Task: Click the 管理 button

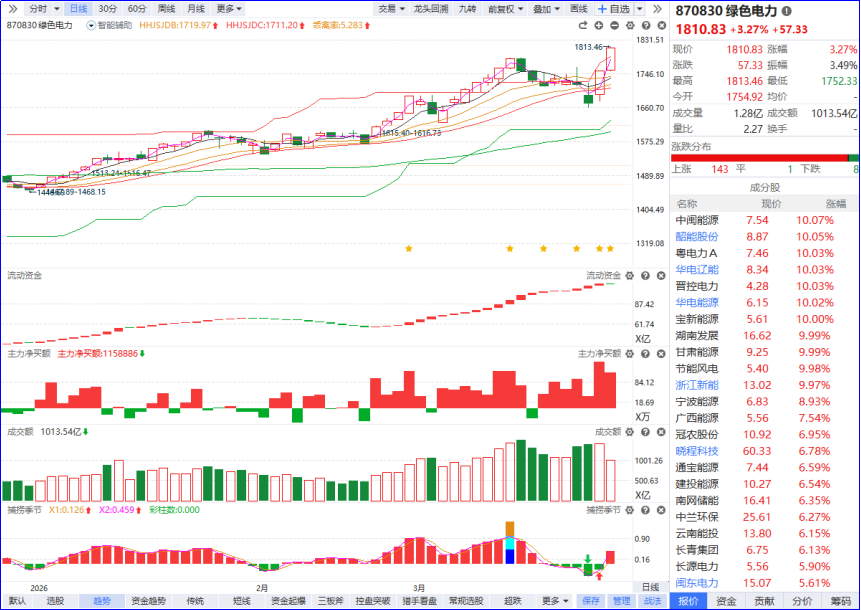Action: [622, 601]
